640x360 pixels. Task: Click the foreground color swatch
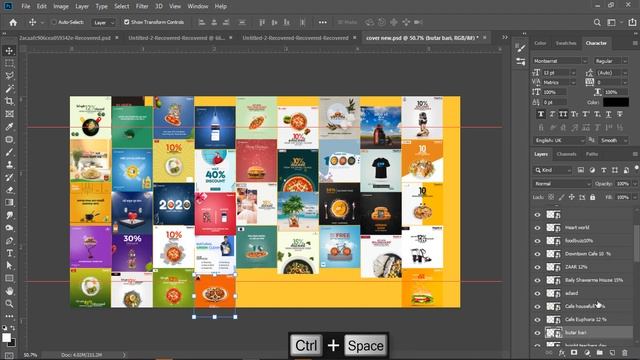coord(7,338)
